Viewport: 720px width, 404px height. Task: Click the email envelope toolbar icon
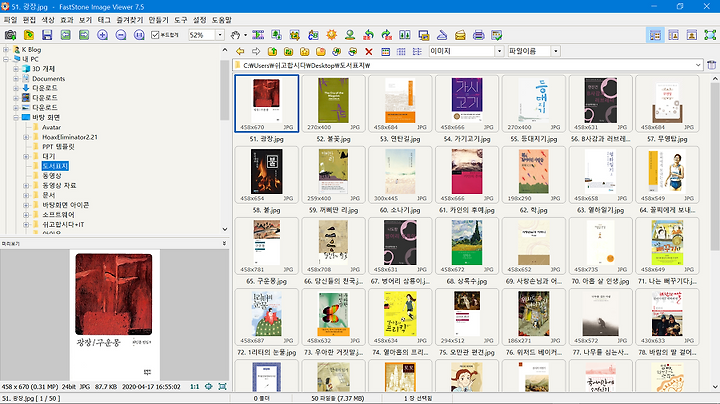460,35
